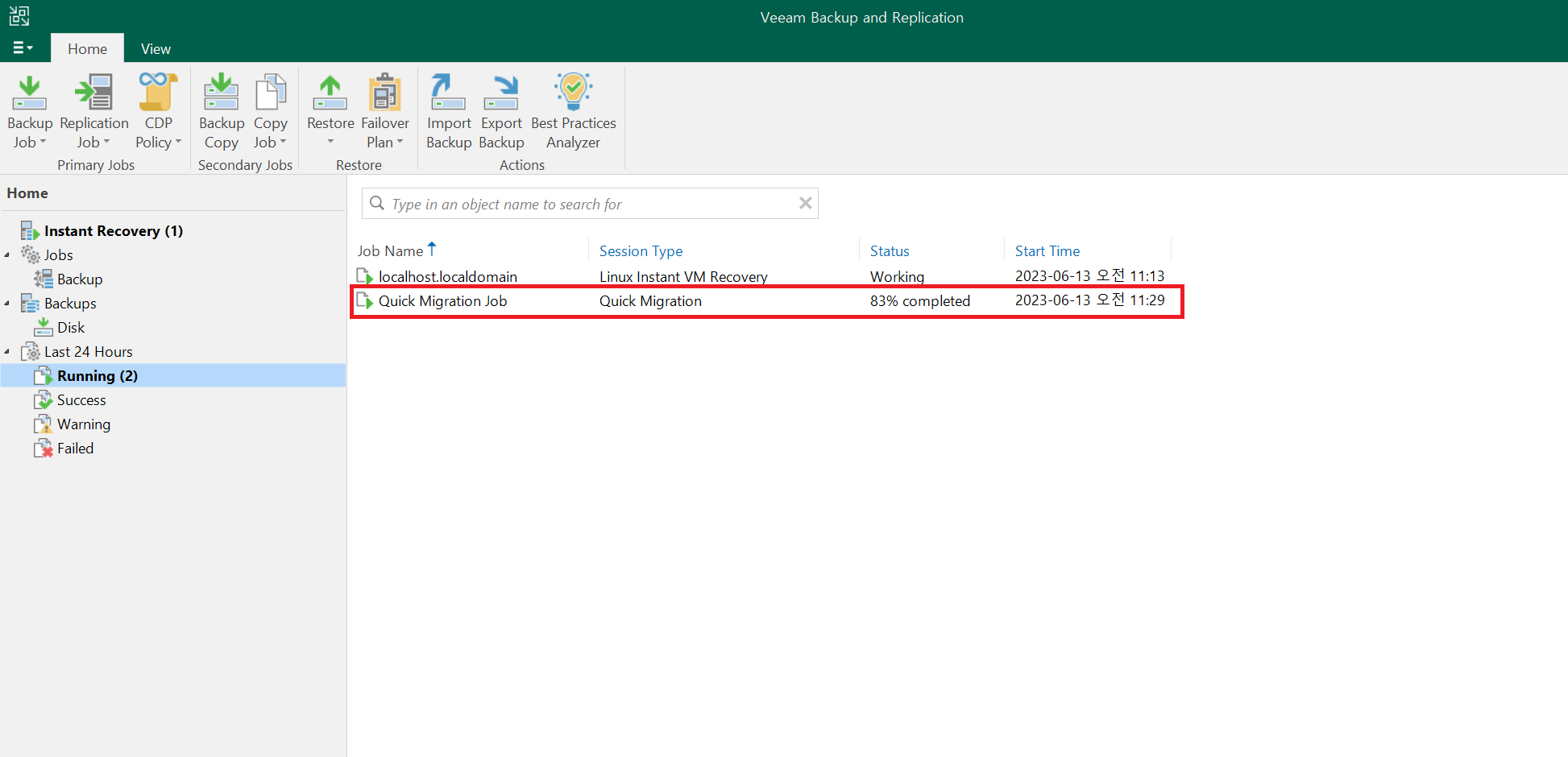Click the '83% completed' status cell
1568x757 pixels.
(x=920, y=300)
